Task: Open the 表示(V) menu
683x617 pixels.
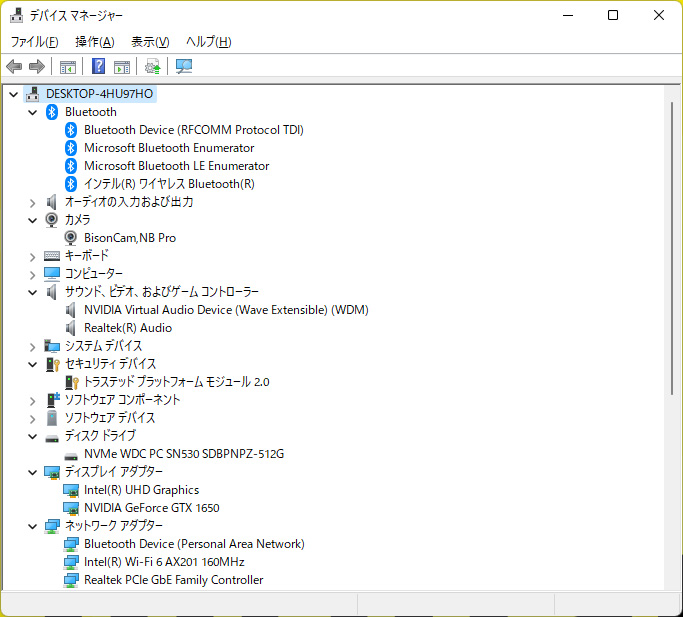Action: point(150,42)
